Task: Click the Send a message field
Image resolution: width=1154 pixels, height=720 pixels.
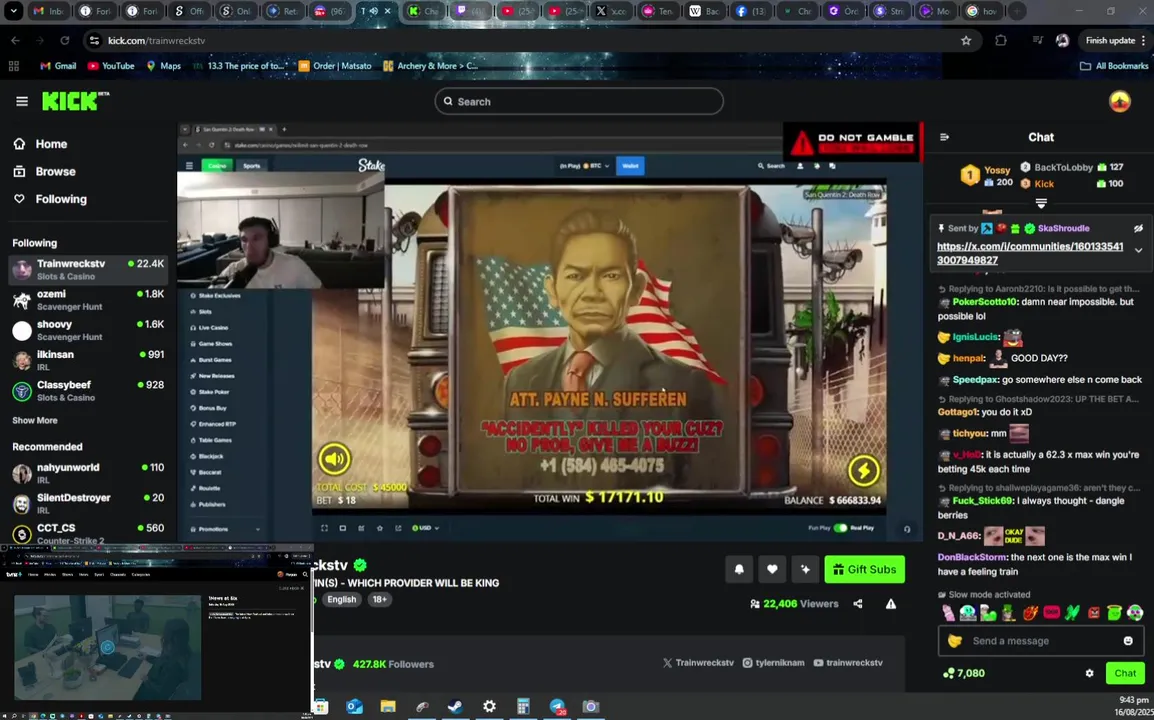Action: click(x=1041, y=640)
